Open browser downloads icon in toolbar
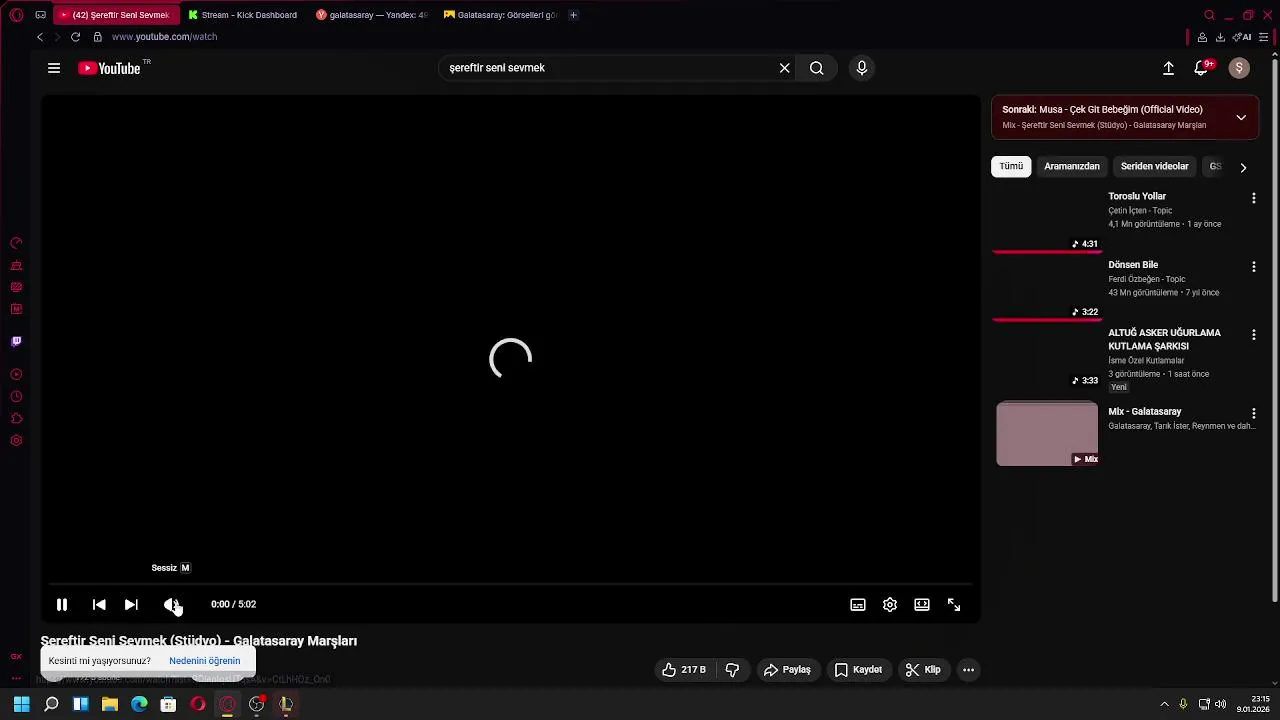The height and width of the screenshot is (720, 1280). click(x=1220, y=37)
